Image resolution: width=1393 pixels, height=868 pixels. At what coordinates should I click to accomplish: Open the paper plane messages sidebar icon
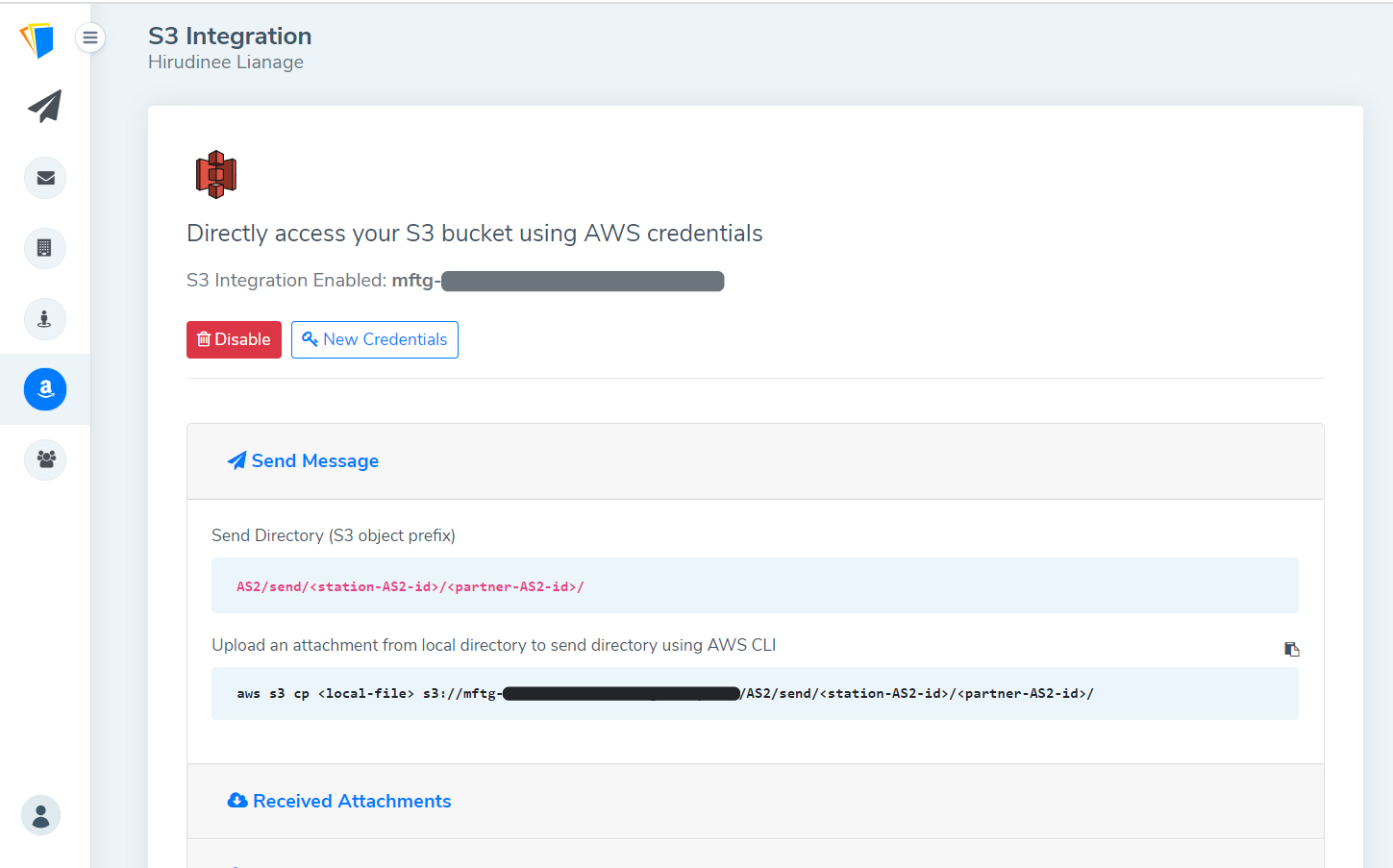coord(45,107)
